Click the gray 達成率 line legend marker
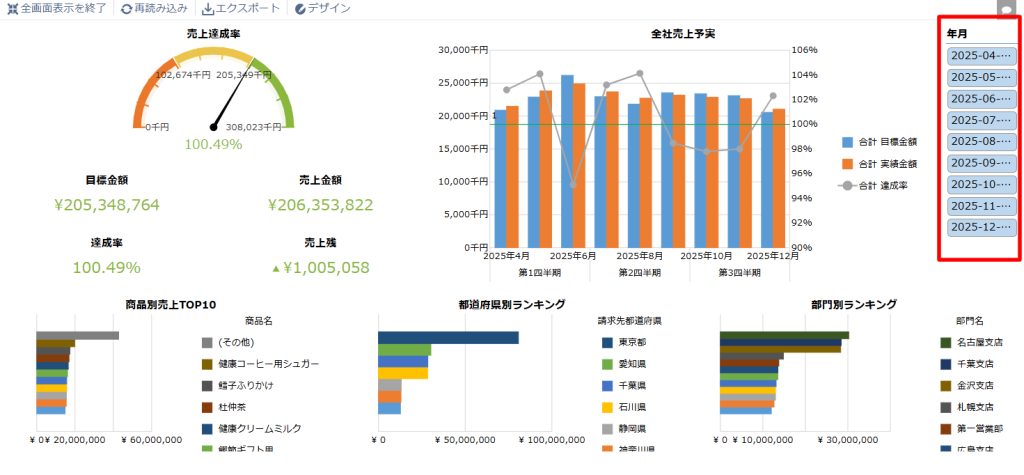The width and height of the screenshot is (1024, 475). click(x=848, y=185)
